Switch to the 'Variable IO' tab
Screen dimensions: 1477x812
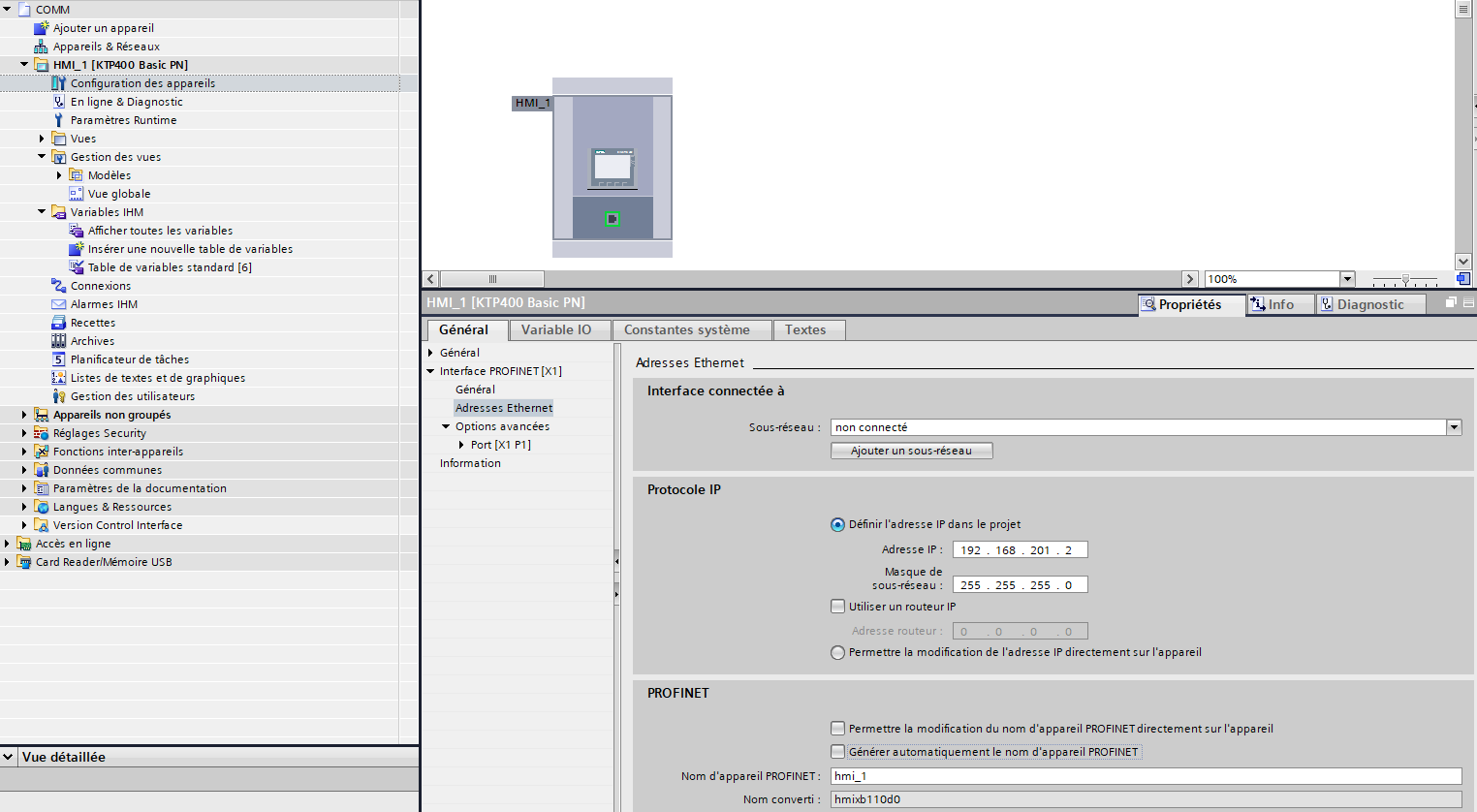pos(556,330)
